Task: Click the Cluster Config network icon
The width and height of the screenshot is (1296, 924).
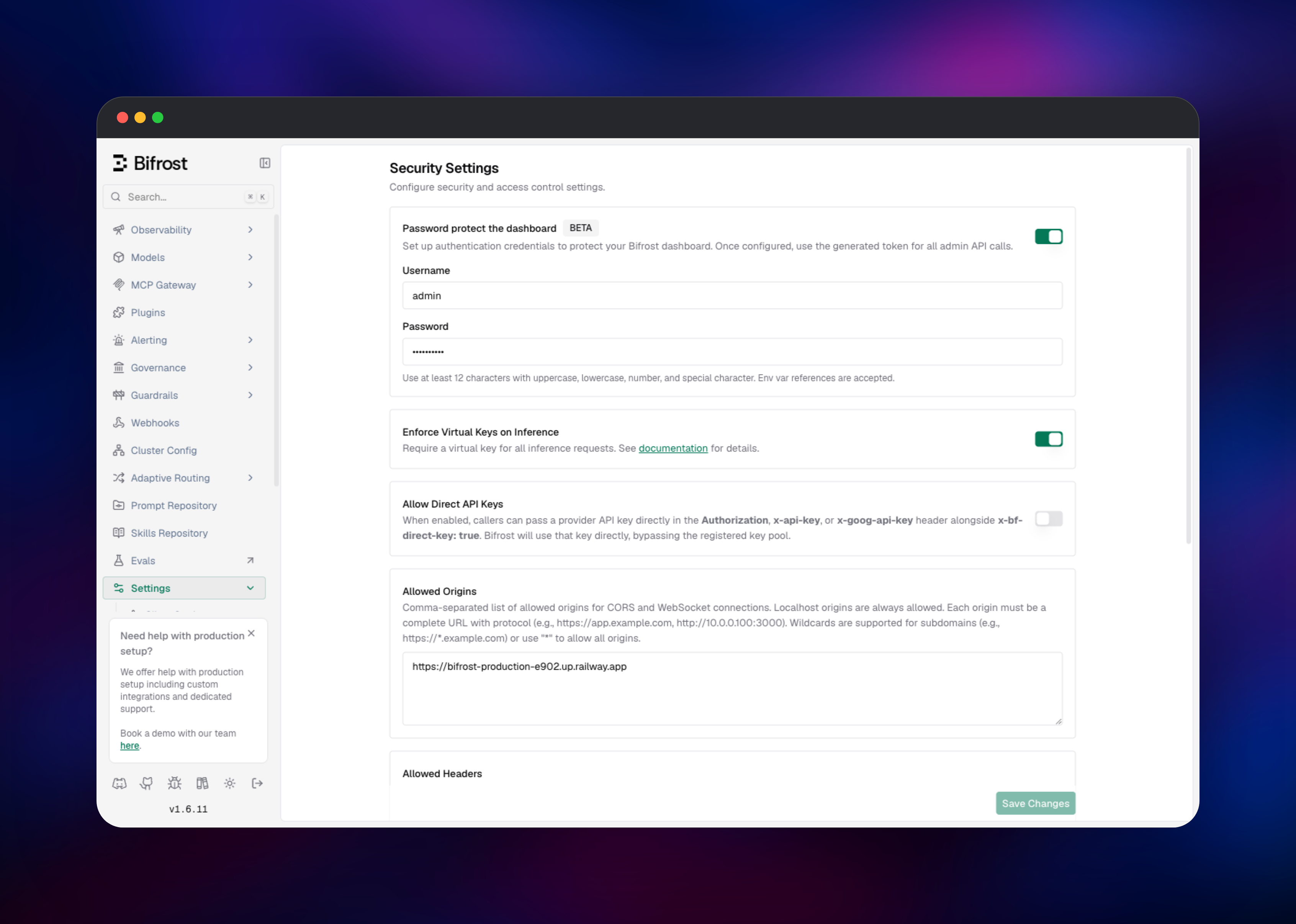Action: 118,451
